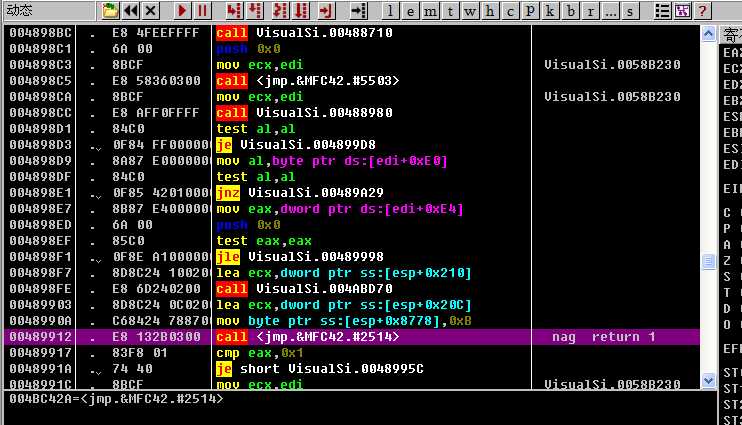Select the 'call VisualSi.004ABD70' instruction
742x425 pixels.
tap(304, 289)
